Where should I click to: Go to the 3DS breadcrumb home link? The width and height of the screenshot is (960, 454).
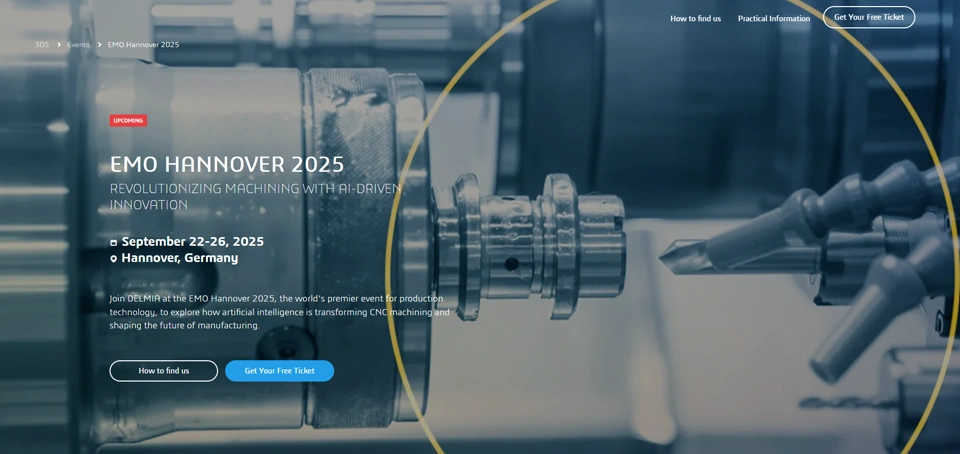coord(42,45)
